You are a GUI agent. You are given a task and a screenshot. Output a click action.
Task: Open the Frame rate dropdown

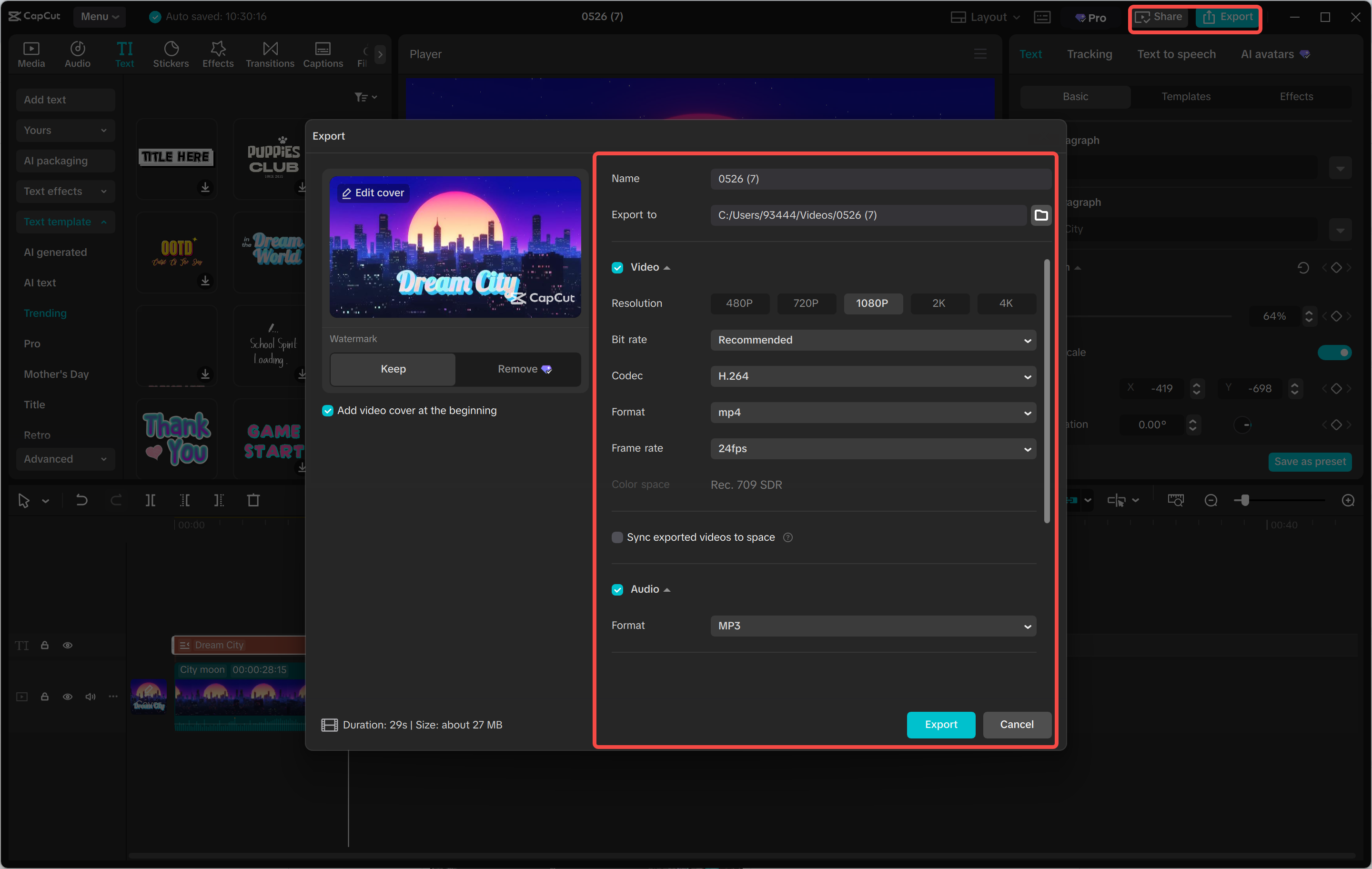(873, 448)
